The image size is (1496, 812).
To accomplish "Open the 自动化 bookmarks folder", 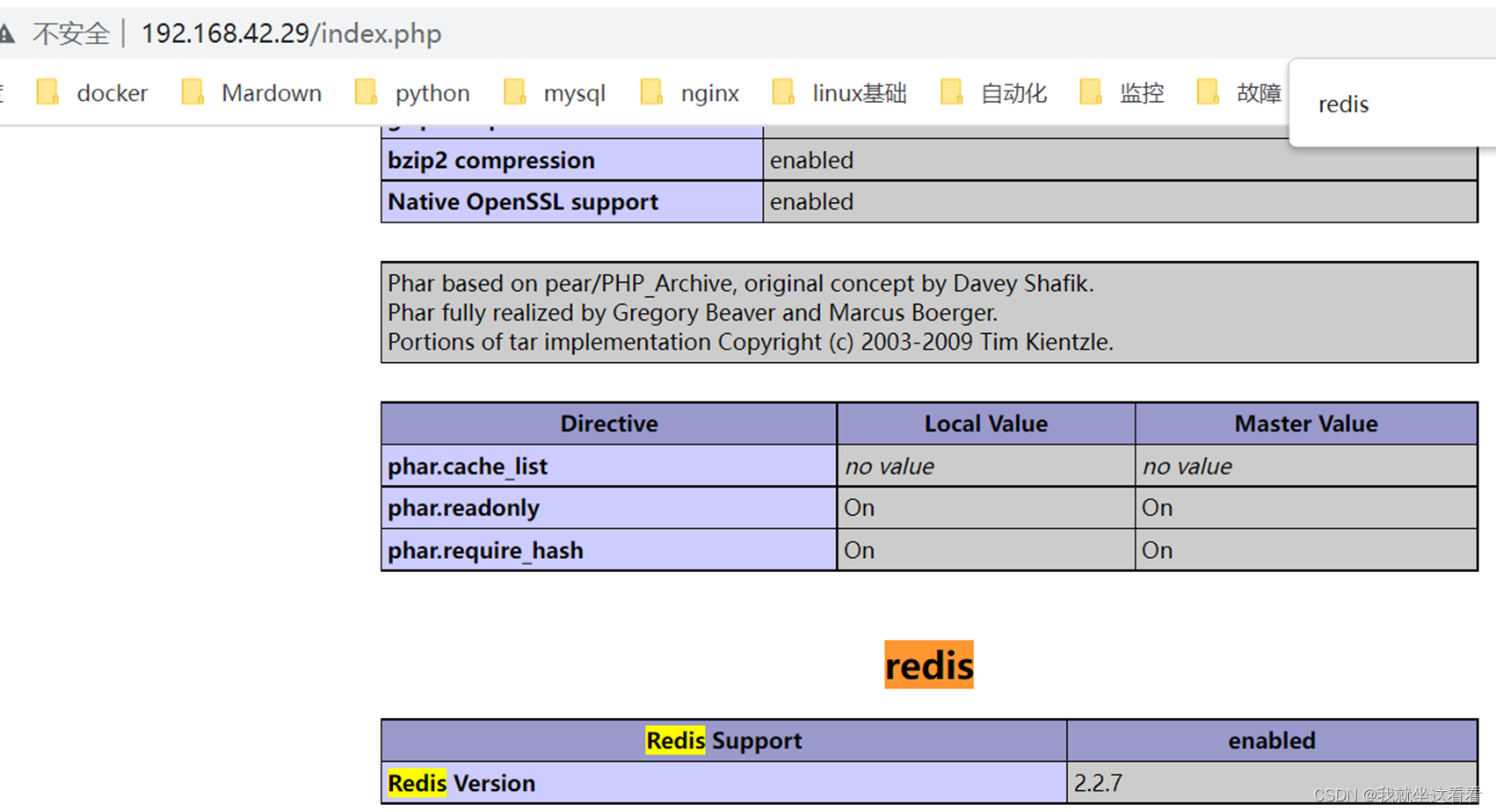I will coord(1013,92).
